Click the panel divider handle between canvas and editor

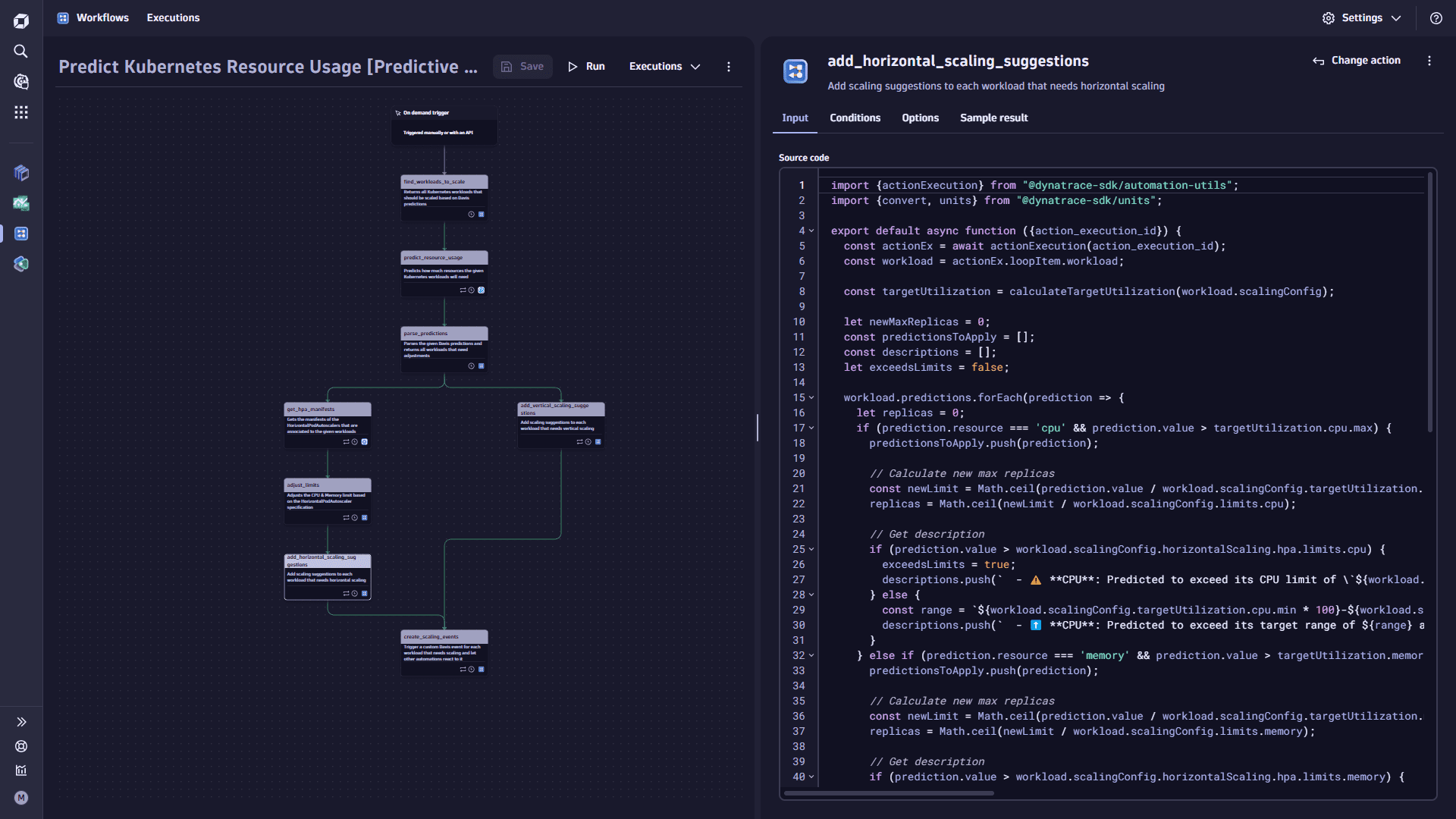coord(757,428)
